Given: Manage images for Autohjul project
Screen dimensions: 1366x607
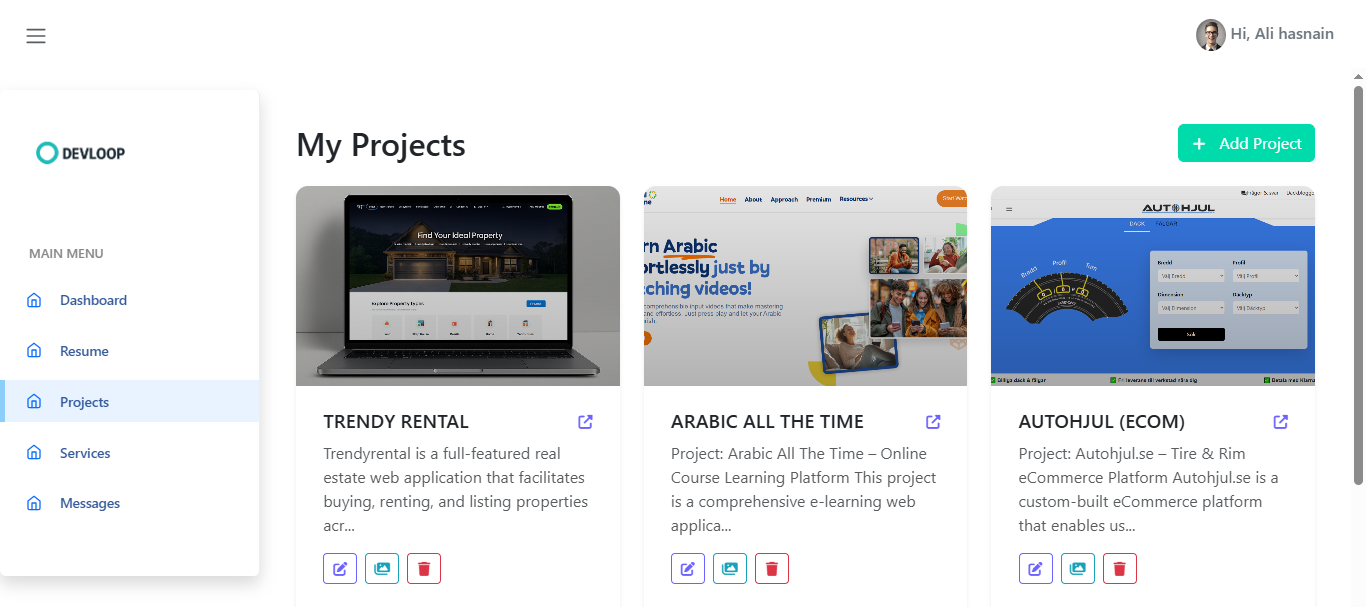Looking at the screenshot, I should [x=1078, y=569].
